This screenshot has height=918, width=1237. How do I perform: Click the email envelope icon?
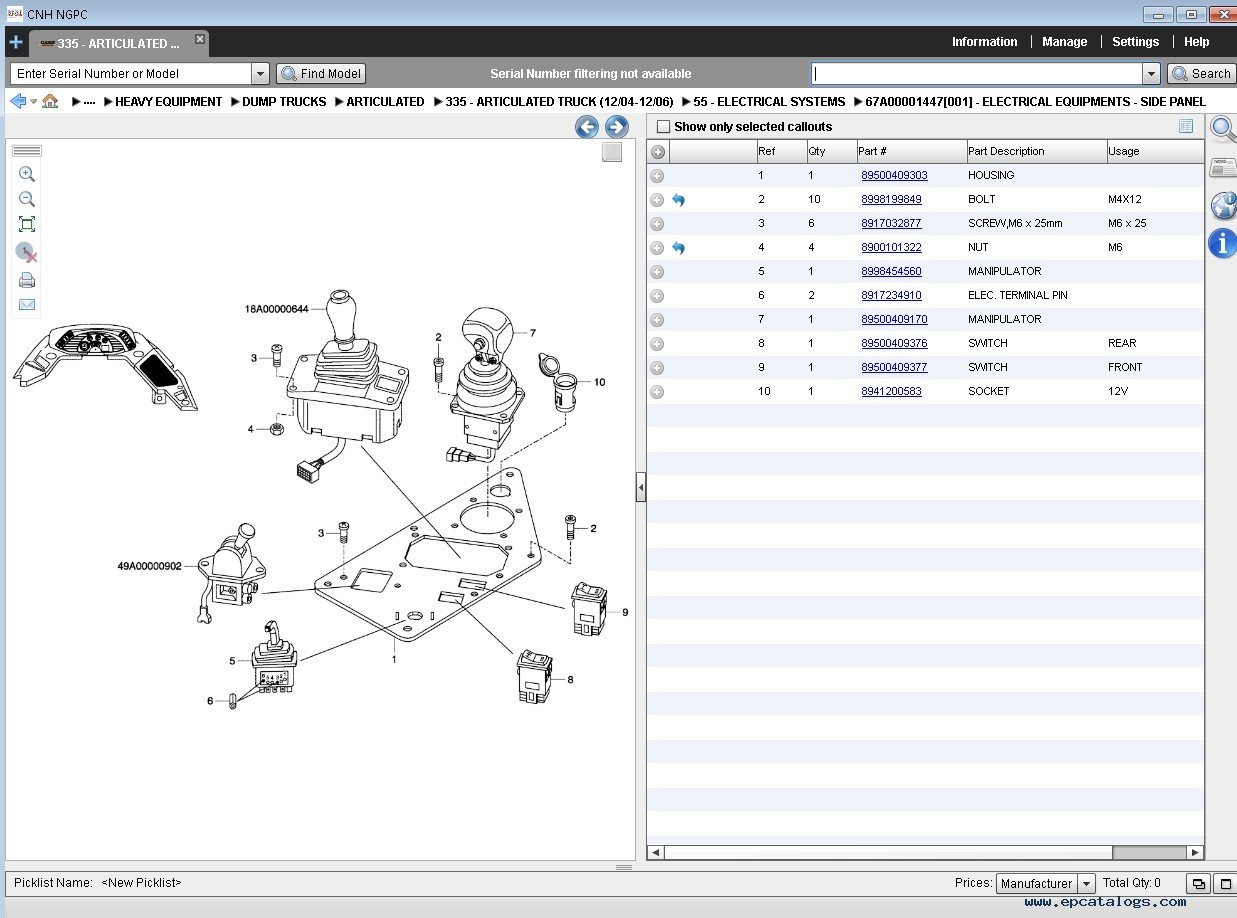(27, 305)
